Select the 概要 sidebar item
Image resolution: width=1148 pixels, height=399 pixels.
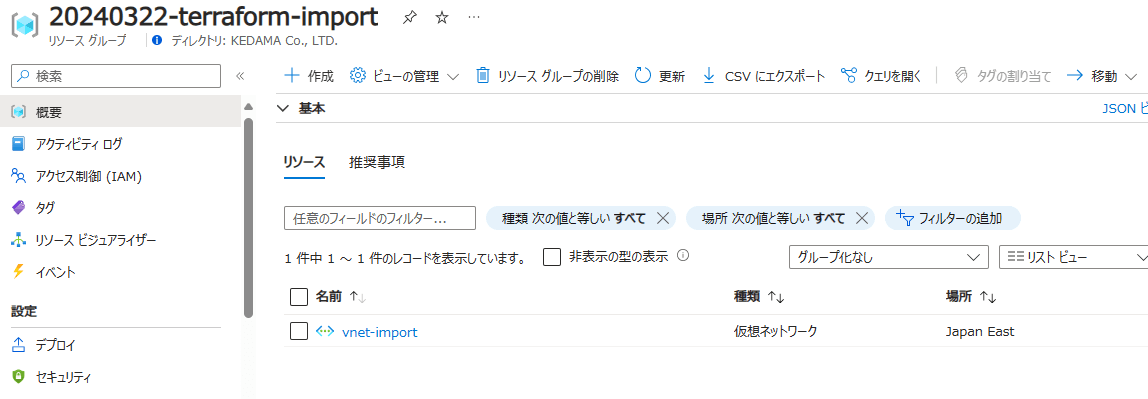pos(120,112)
